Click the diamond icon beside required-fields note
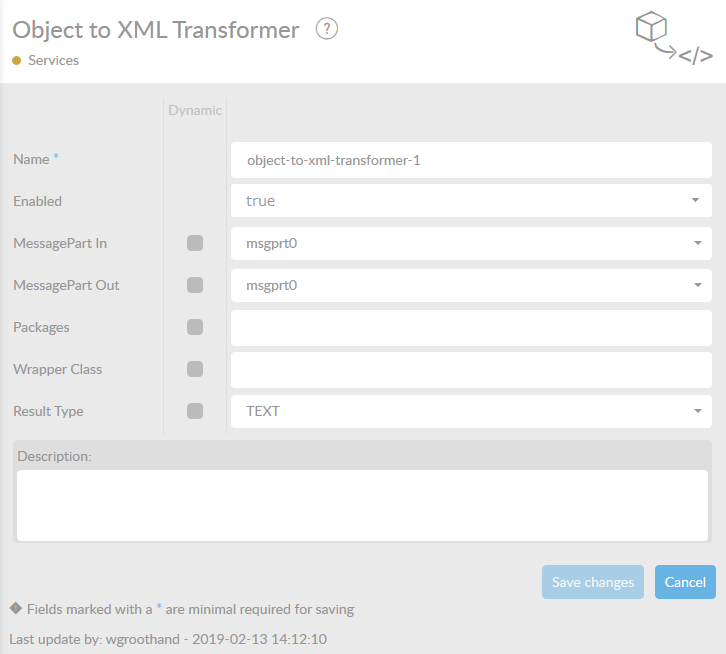This screenshot has height=654, width=726. [15, 608]
